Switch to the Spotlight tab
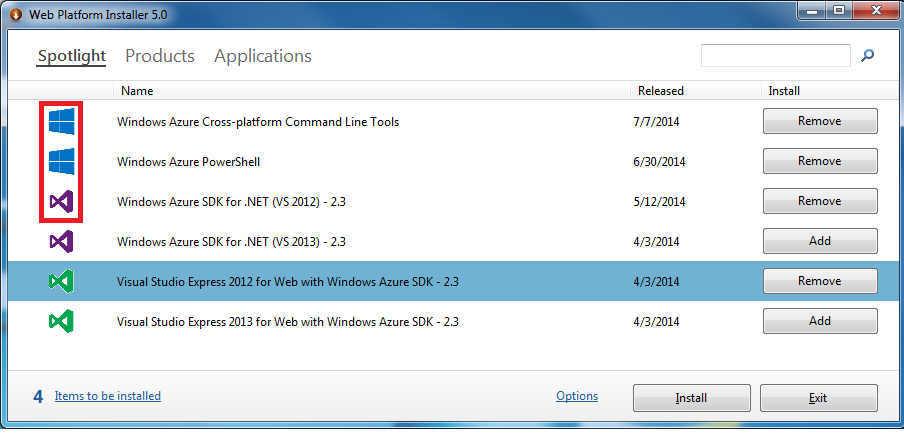 pos(71,56)
